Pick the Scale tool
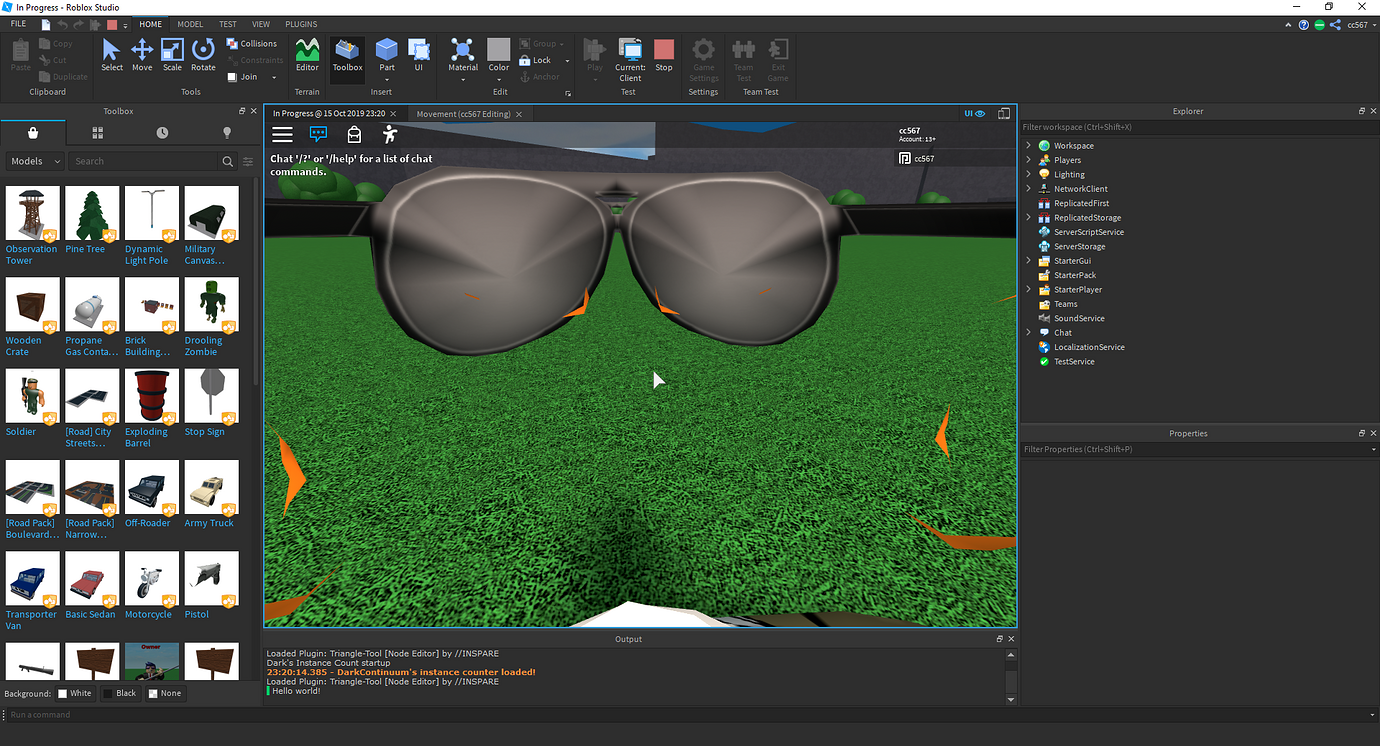The image size is (1380, 746). point(172,55)
